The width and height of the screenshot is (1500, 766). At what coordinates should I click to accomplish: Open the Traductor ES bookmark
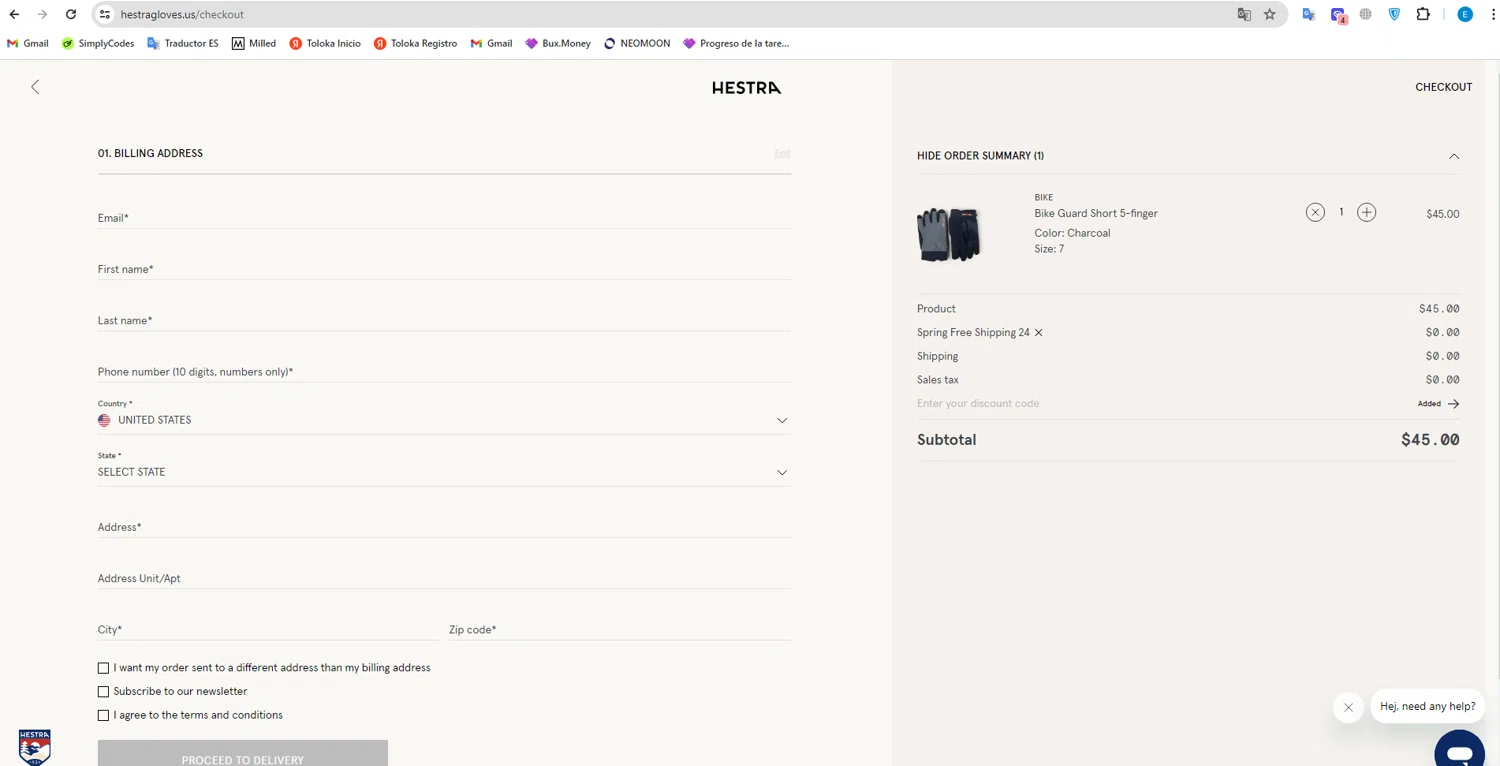point(183,43)
